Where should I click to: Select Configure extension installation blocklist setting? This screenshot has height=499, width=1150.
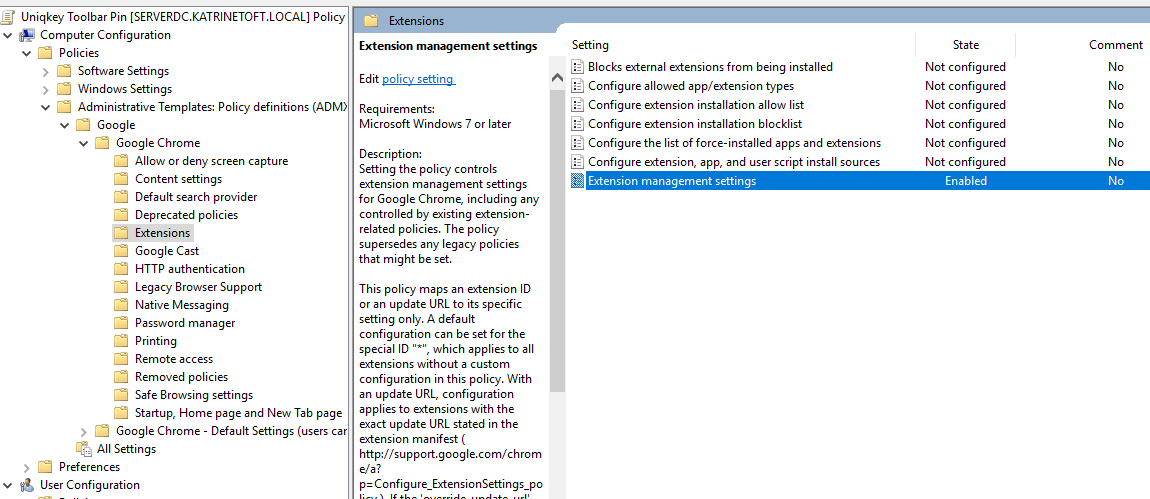pyautogui.click(x=695, y=124)
